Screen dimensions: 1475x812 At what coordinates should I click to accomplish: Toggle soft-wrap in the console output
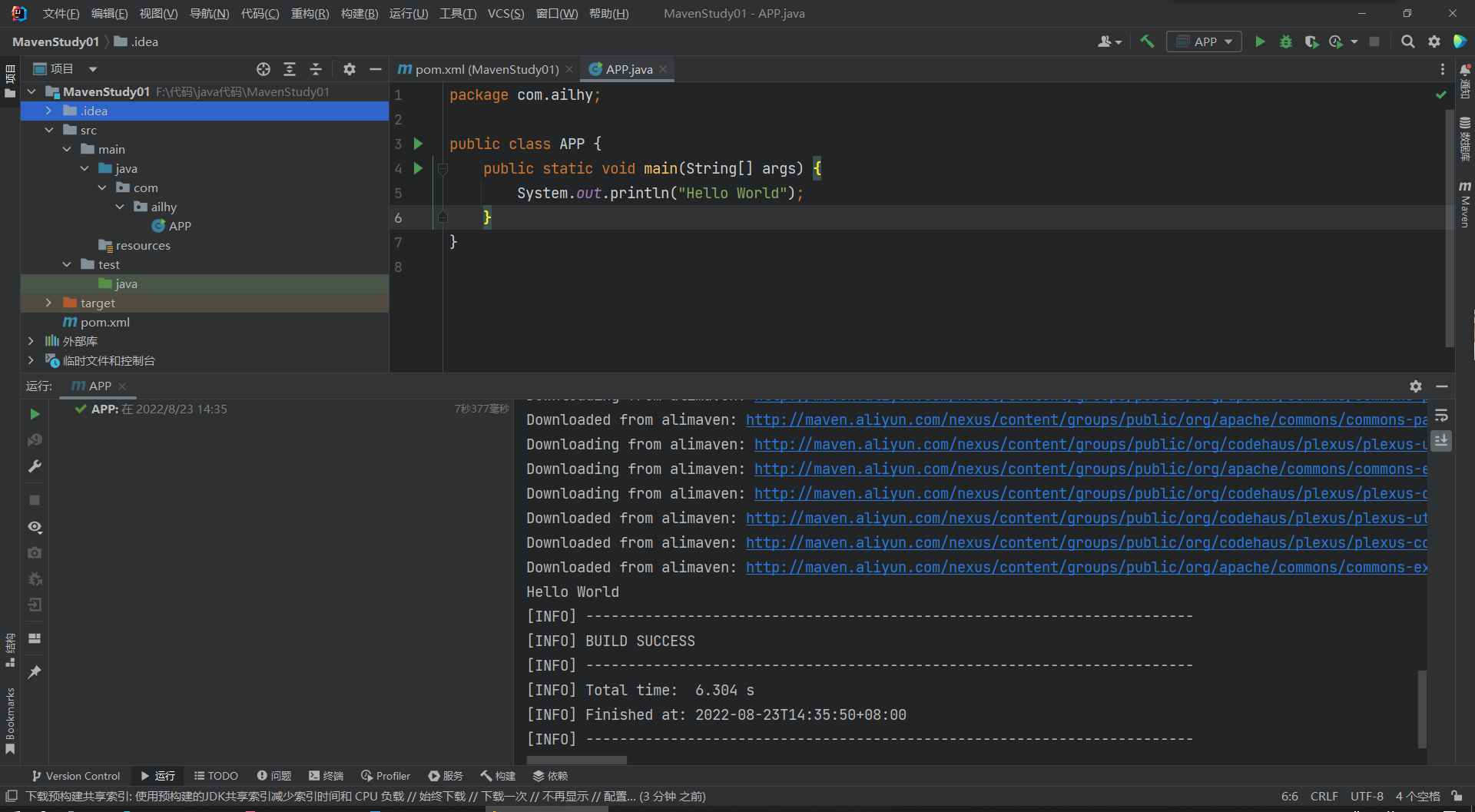(x=1441, y=416)
